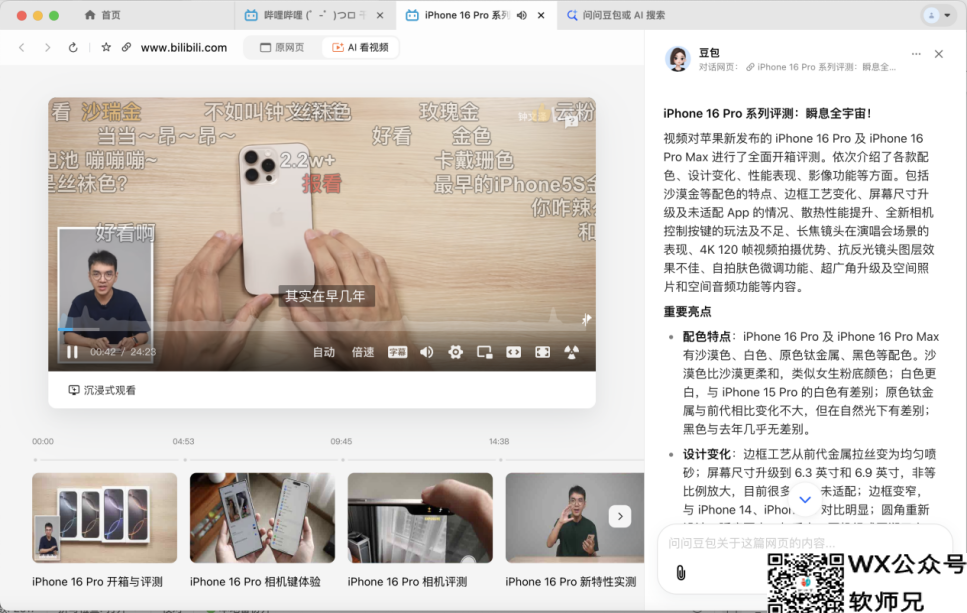Open 倍速 playback speed menu

click(x=363, y=352)
